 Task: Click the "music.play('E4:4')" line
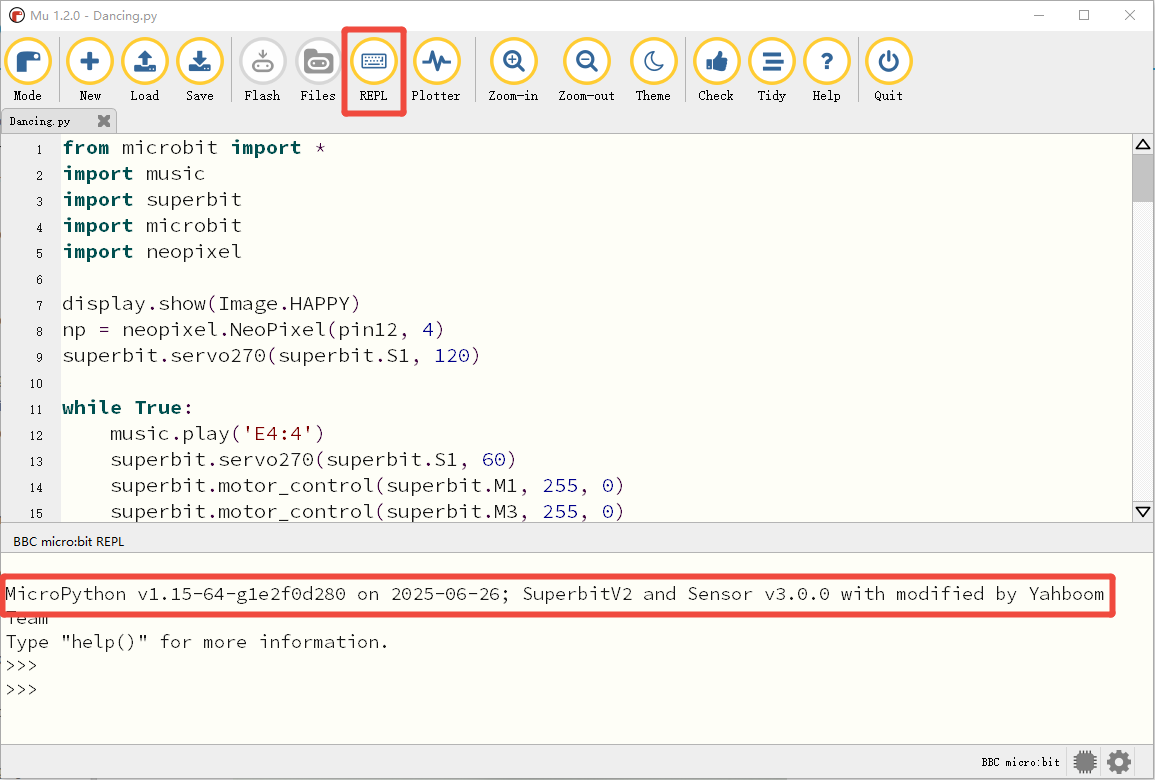tap(217, 434)
